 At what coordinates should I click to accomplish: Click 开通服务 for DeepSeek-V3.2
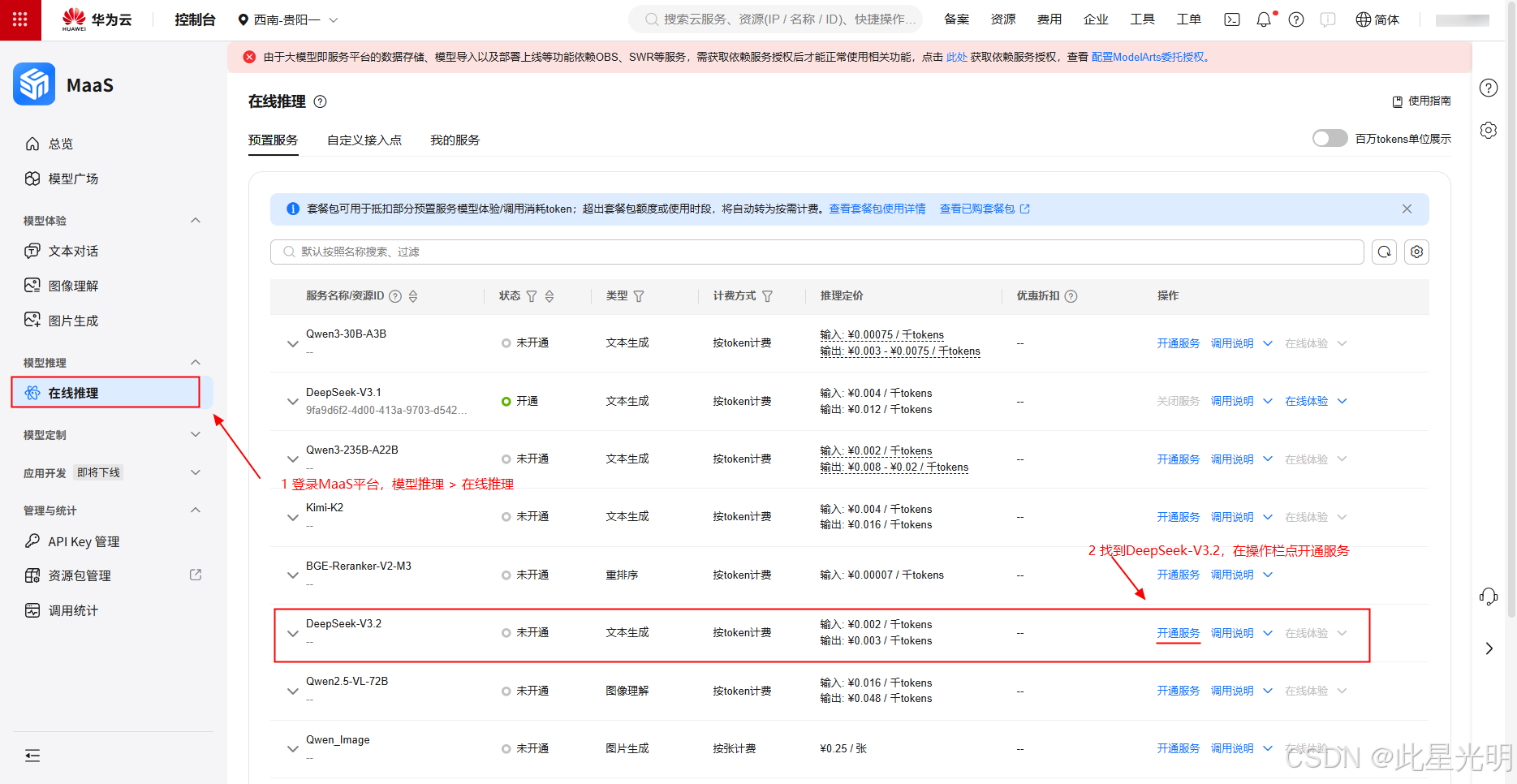click(1178, 633)
